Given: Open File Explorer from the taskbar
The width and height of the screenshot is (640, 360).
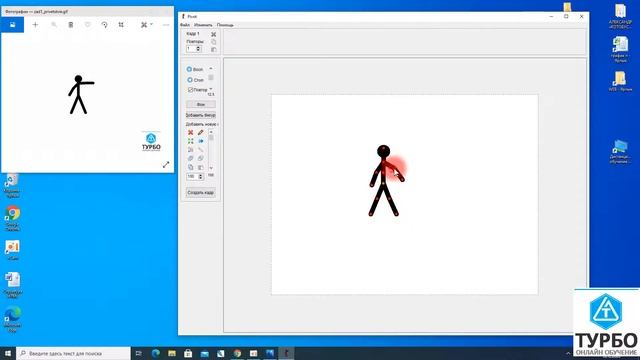Looking at the screenshot, I should 172,353.
